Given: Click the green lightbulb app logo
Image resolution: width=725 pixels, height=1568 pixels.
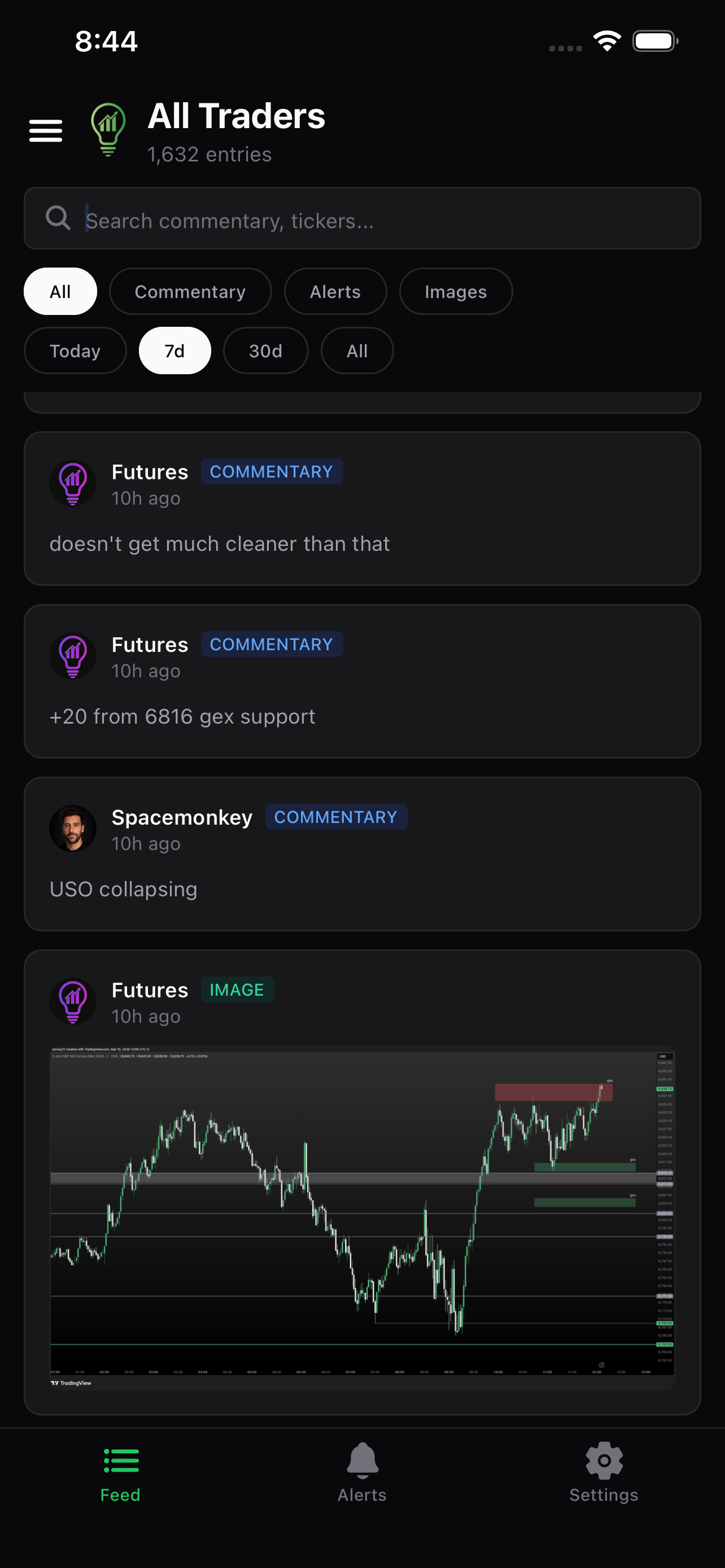Looking at the screenshot, I should [x=108, y=129].
